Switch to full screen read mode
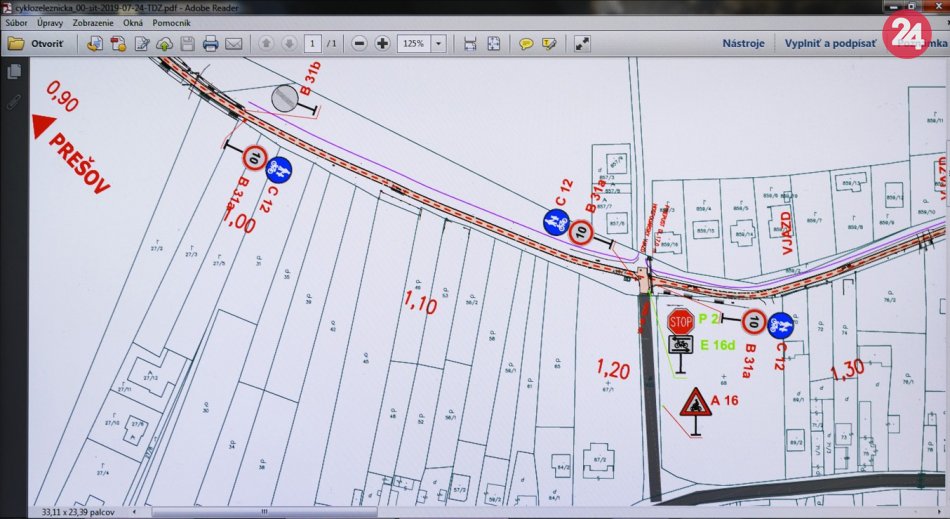 (582, 44)
